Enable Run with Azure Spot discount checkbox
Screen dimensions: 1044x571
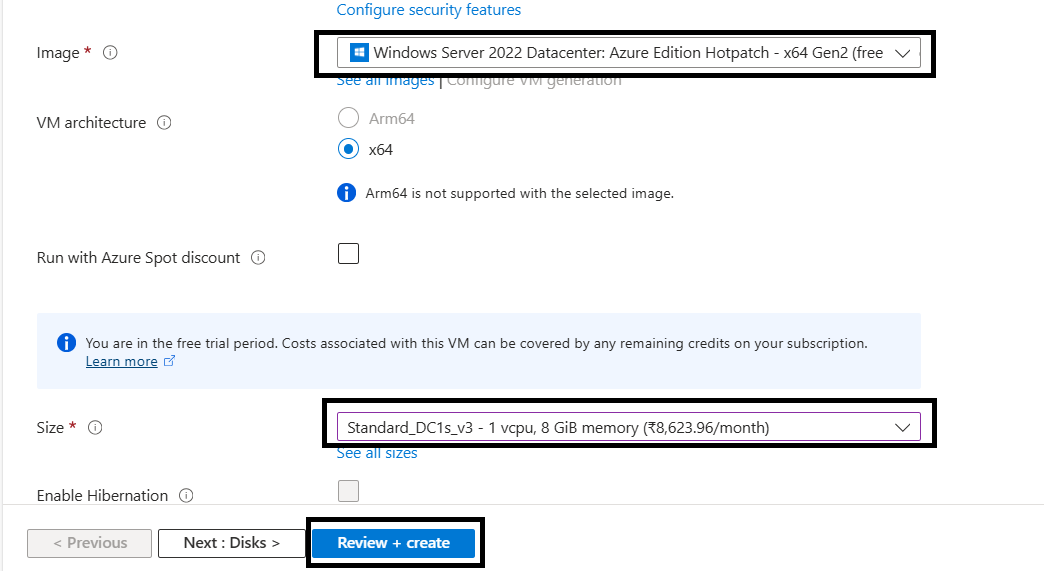click(x=348, y=254)
